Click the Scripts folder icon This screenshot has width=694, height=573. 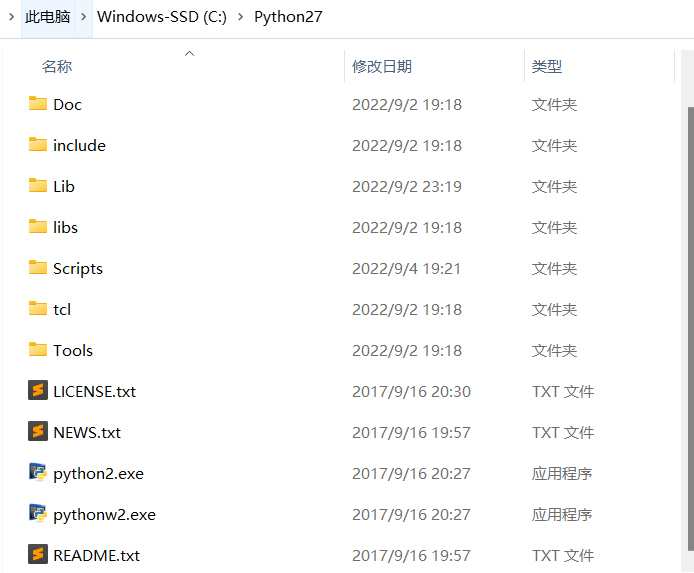point(38,268)
